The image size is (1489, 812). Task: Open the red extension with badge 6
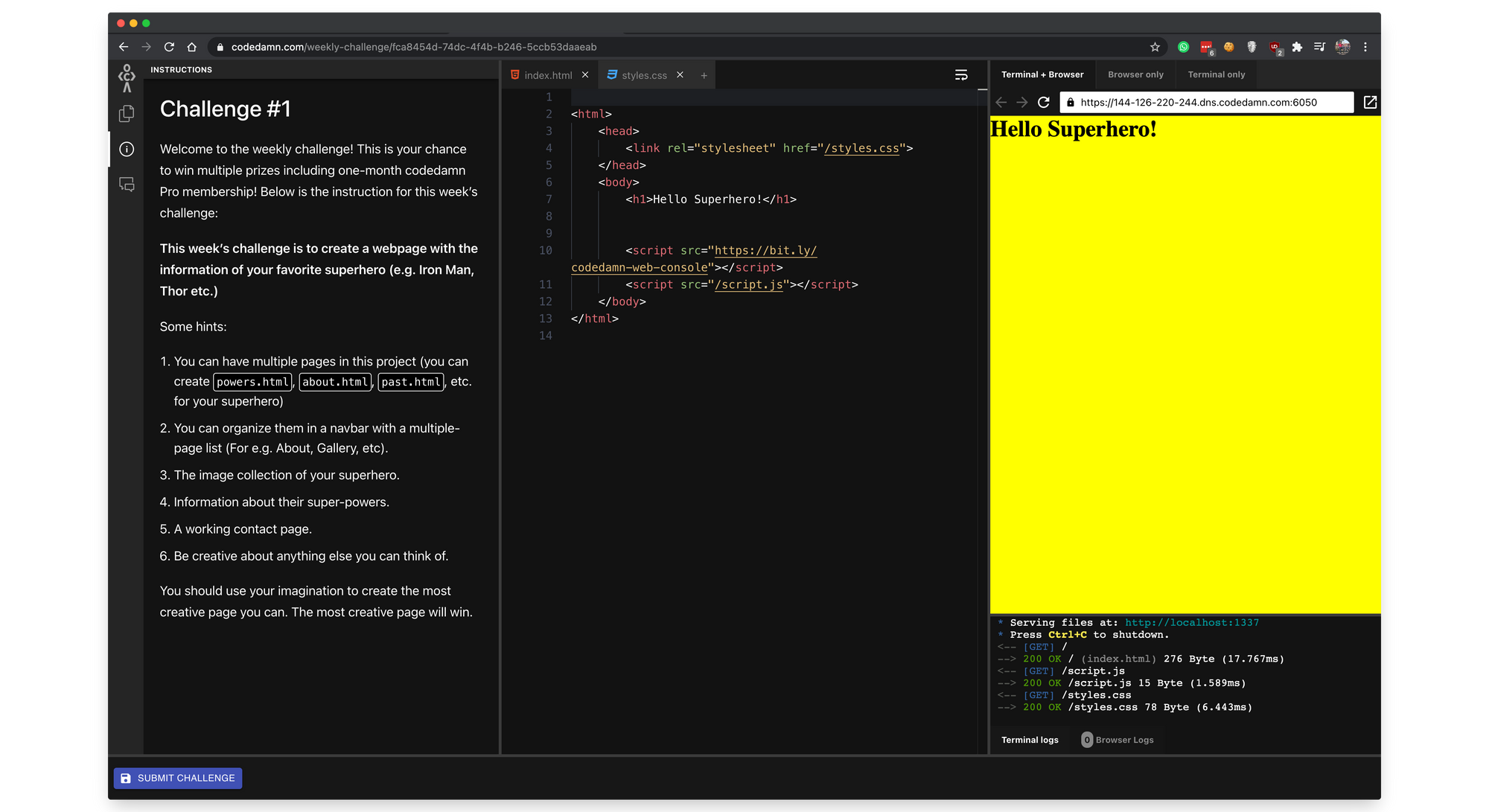[x=1206, y=48]
